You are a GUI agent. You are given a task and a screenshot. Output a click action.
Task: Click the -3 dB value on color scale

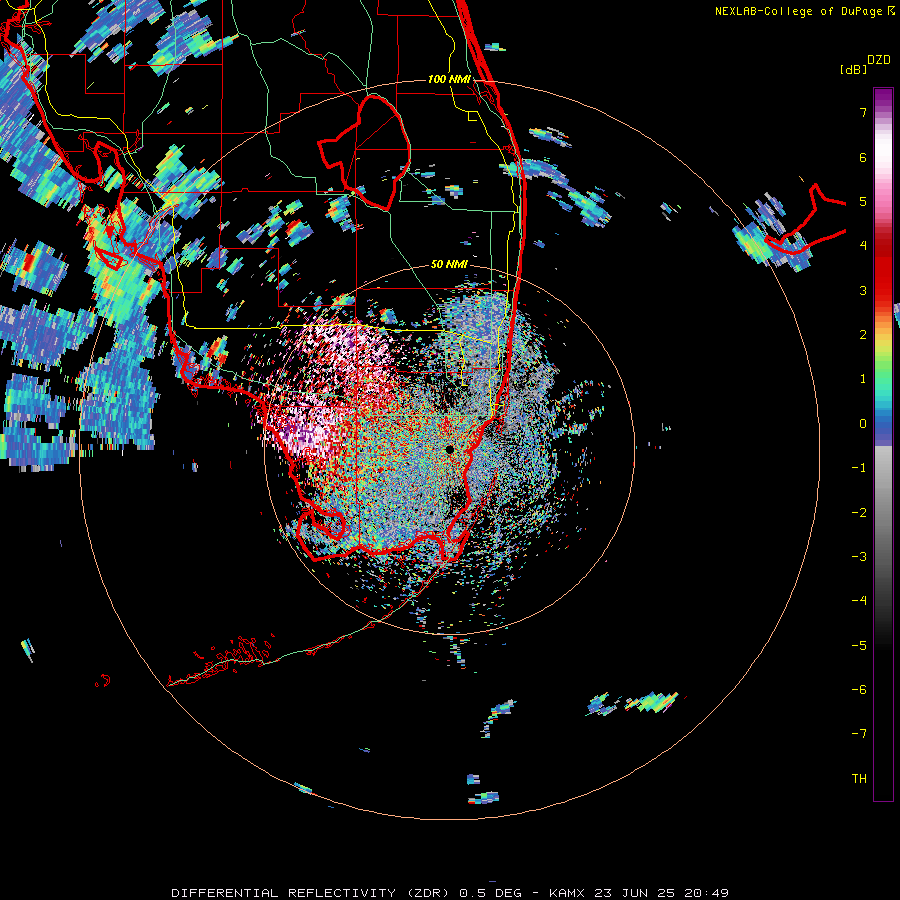tap(859, 556)
